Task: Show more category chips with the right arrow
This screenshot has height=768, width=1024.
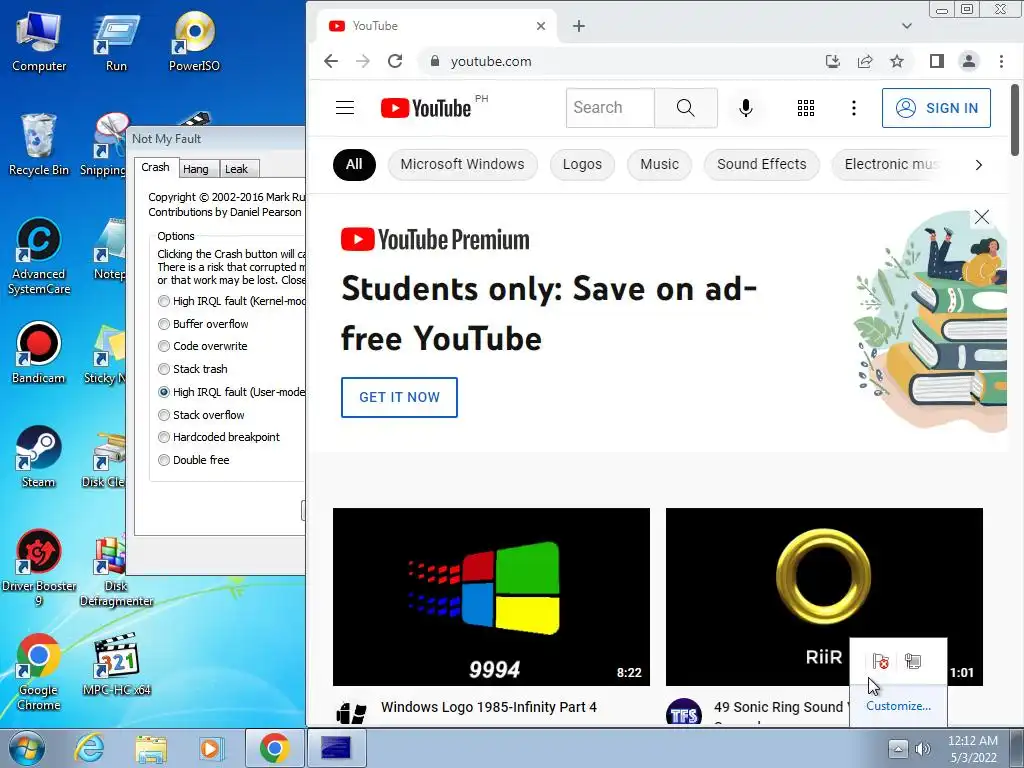Action: coord(978,165)
